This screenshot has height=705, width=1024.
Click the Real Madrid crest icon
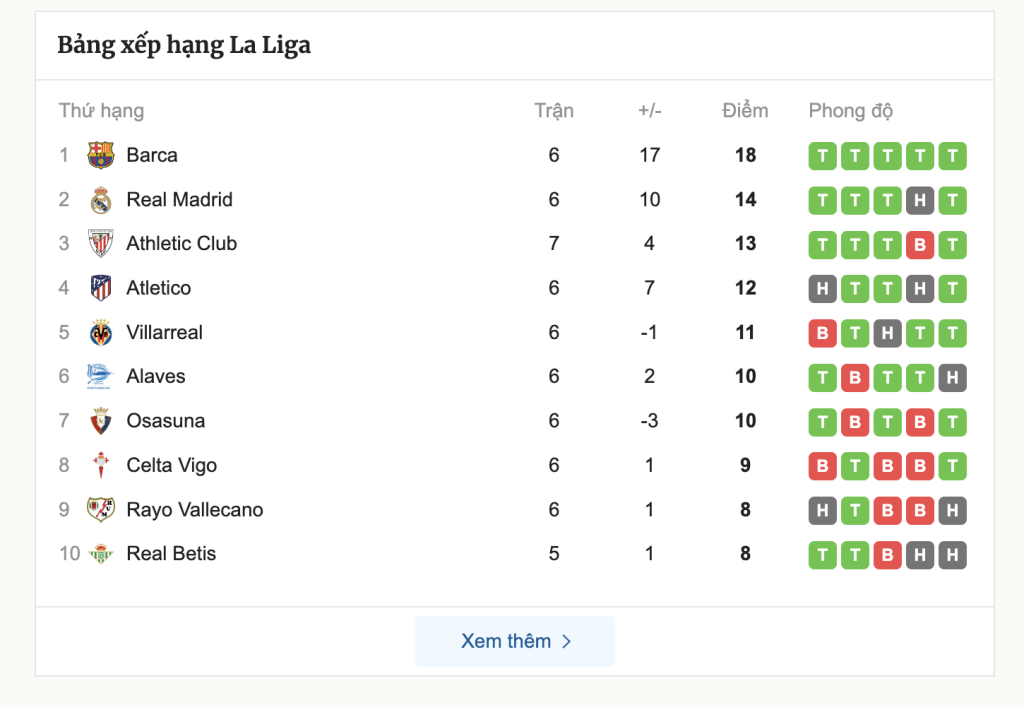(101, 200)
